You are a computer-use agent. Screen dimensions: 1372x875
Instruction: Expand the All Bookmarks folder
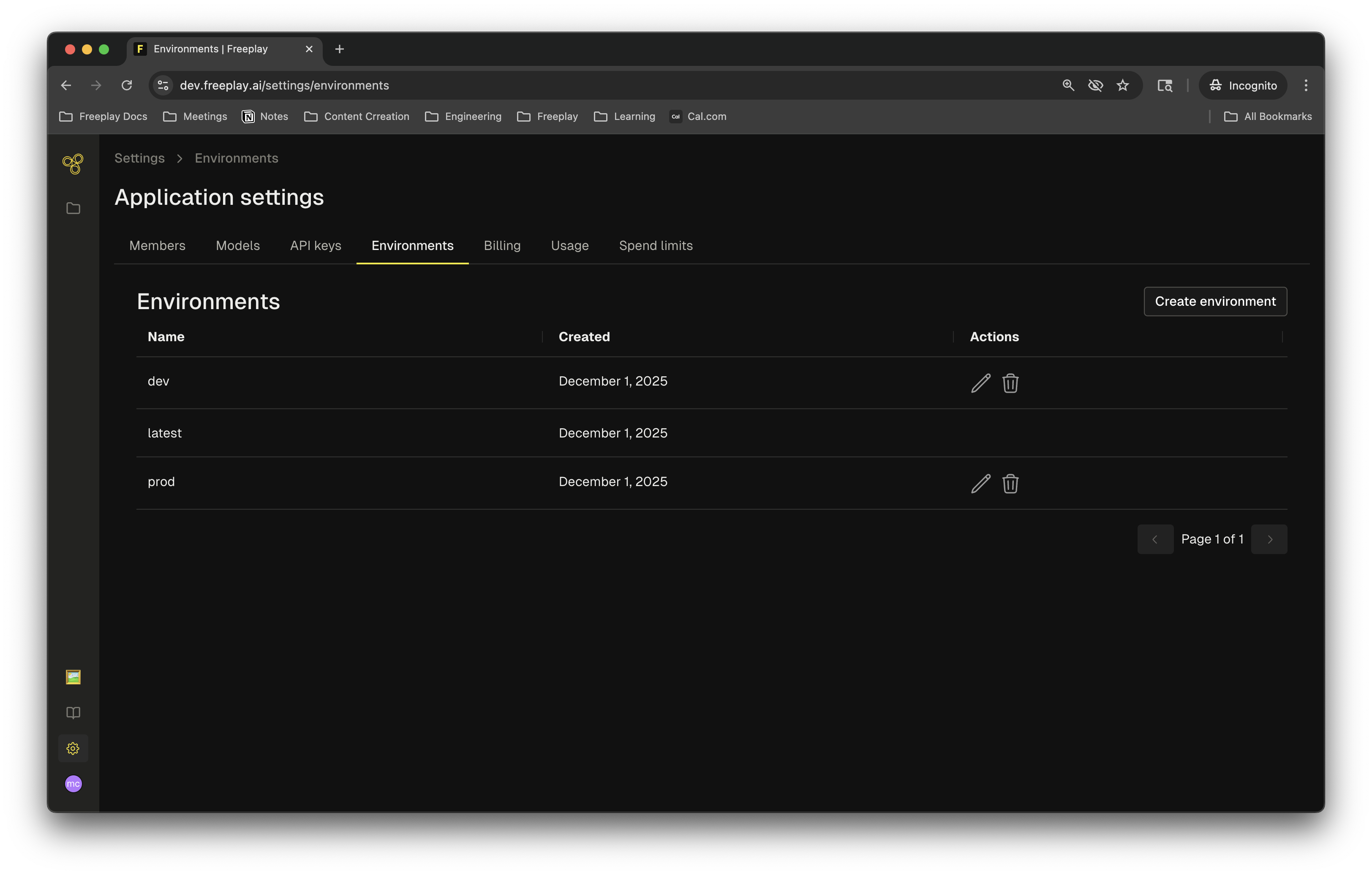point(1268,116)
